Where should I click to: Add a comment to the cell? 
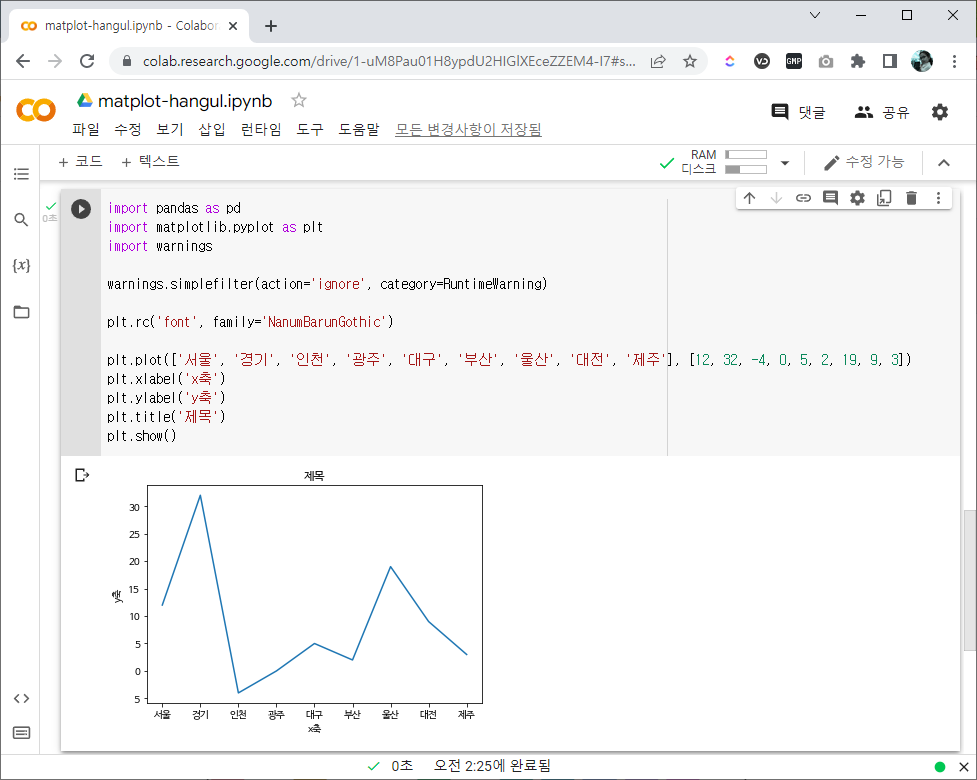tap(830, 198)
